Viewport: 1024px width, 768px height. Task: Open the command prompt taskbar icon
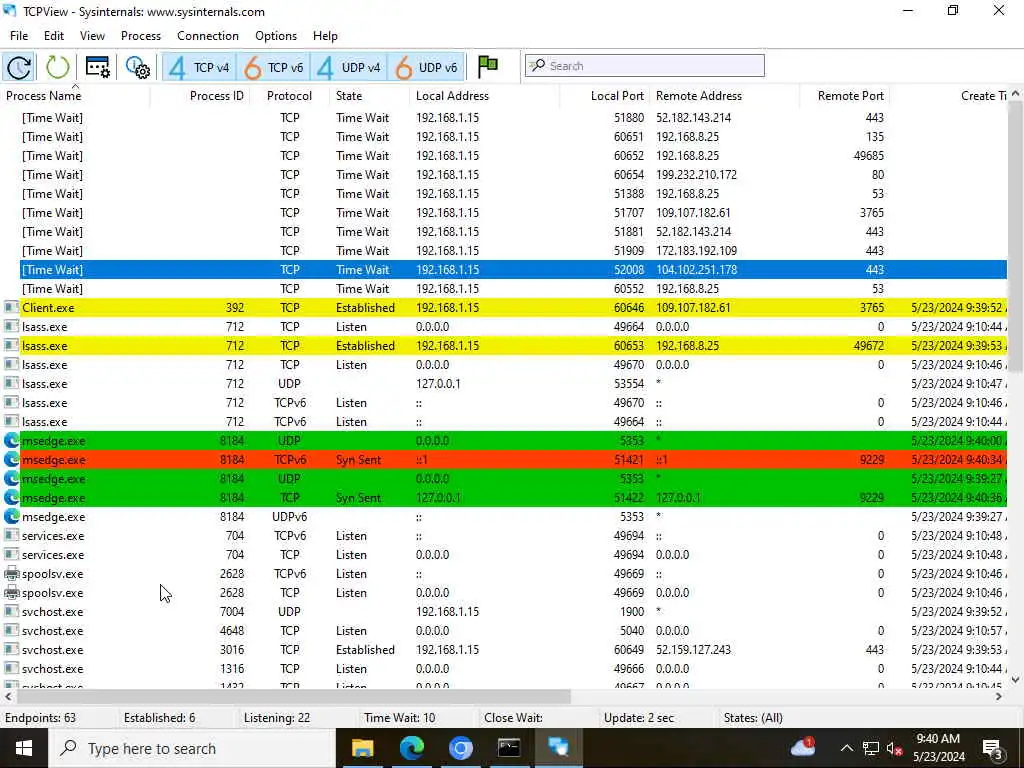[x=509, y=748]
